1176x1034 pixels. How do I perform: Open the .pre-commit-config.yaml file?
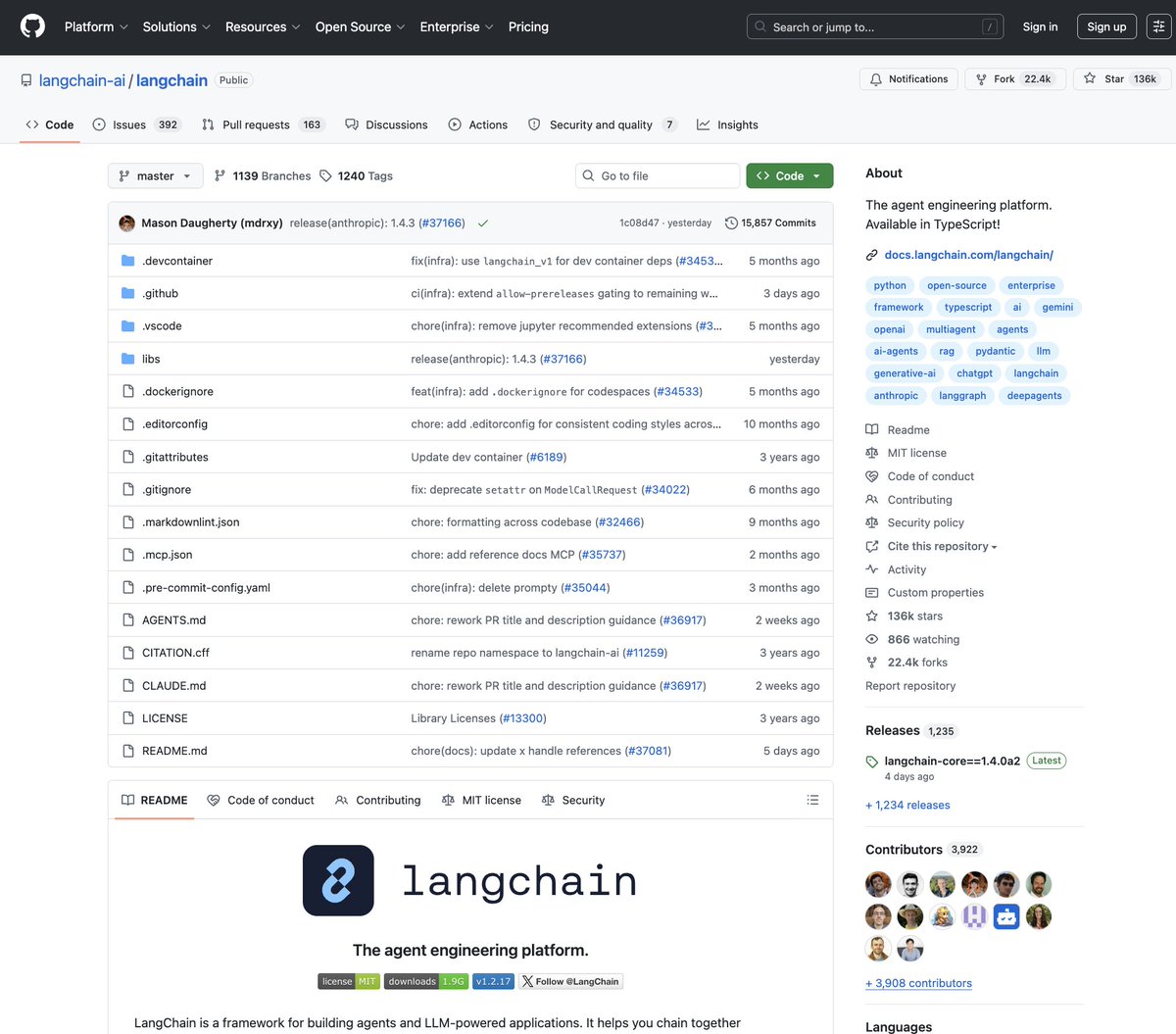click(x=206, y=588)
